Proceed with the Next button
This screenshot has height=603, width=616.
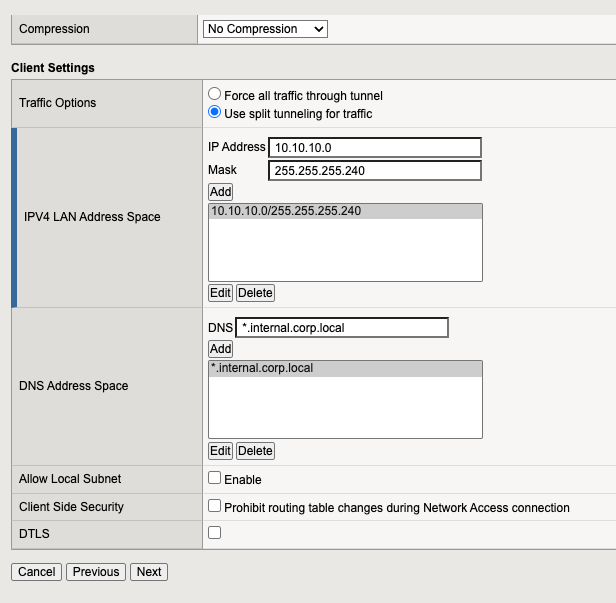[x=149, y=572]
